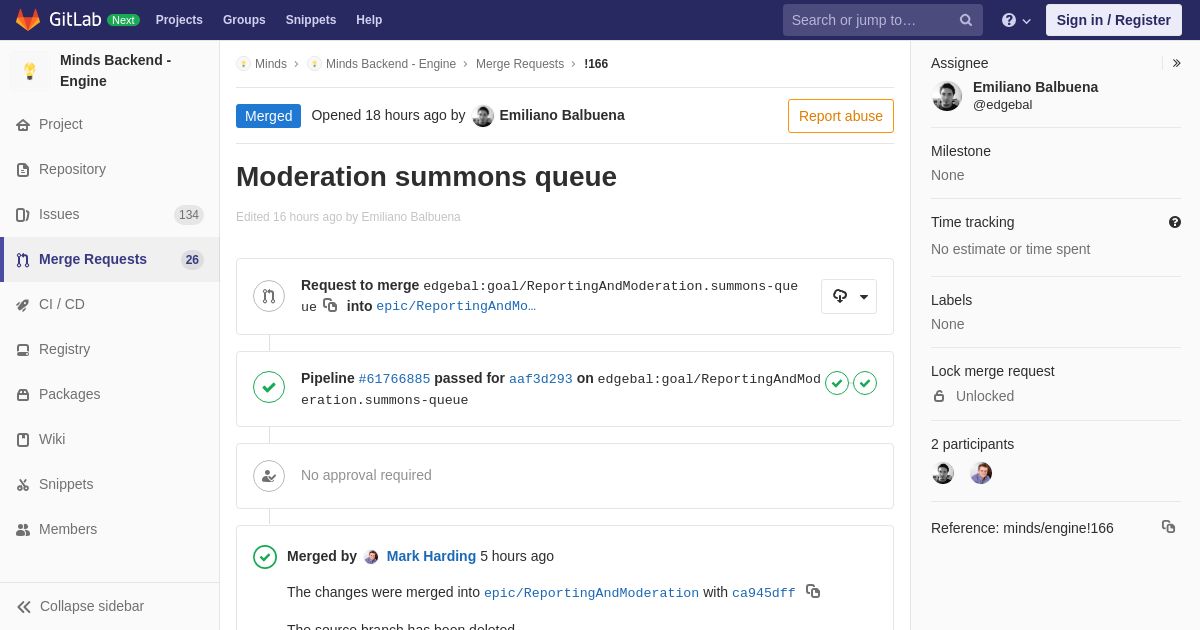This screenshot has height=630, width=1200.
Task: Click the Unlocked lock status text
Action: pos(985,396)
